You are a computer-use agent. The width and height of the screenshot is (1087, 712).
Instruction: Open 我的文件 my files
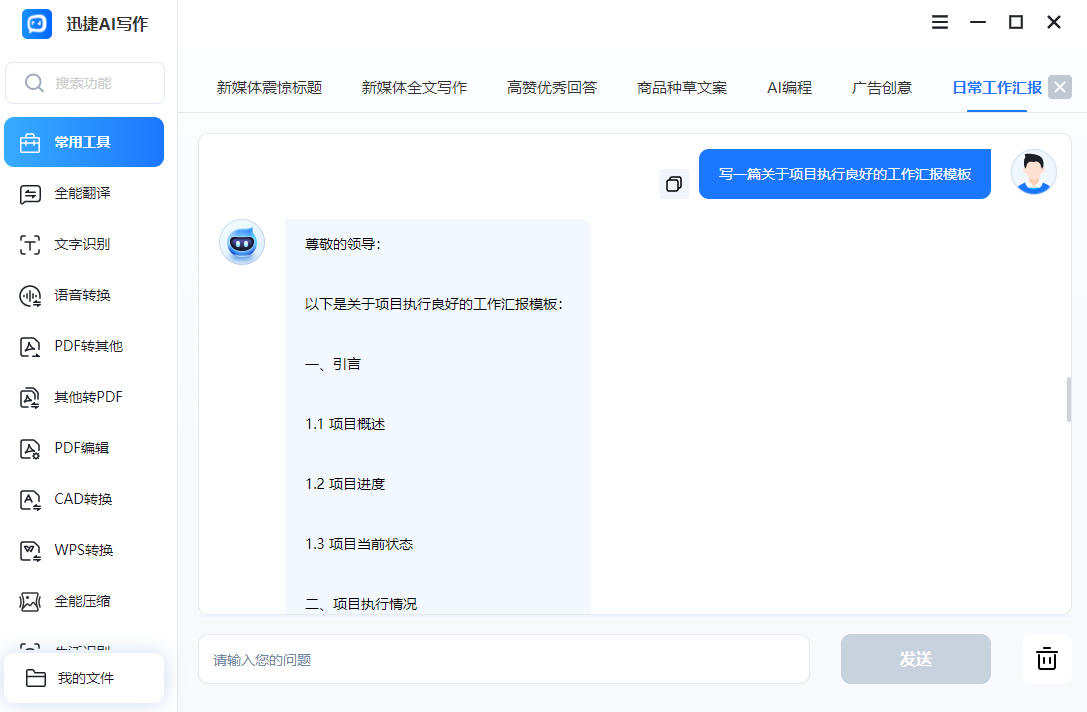click(x=84, y=678)
